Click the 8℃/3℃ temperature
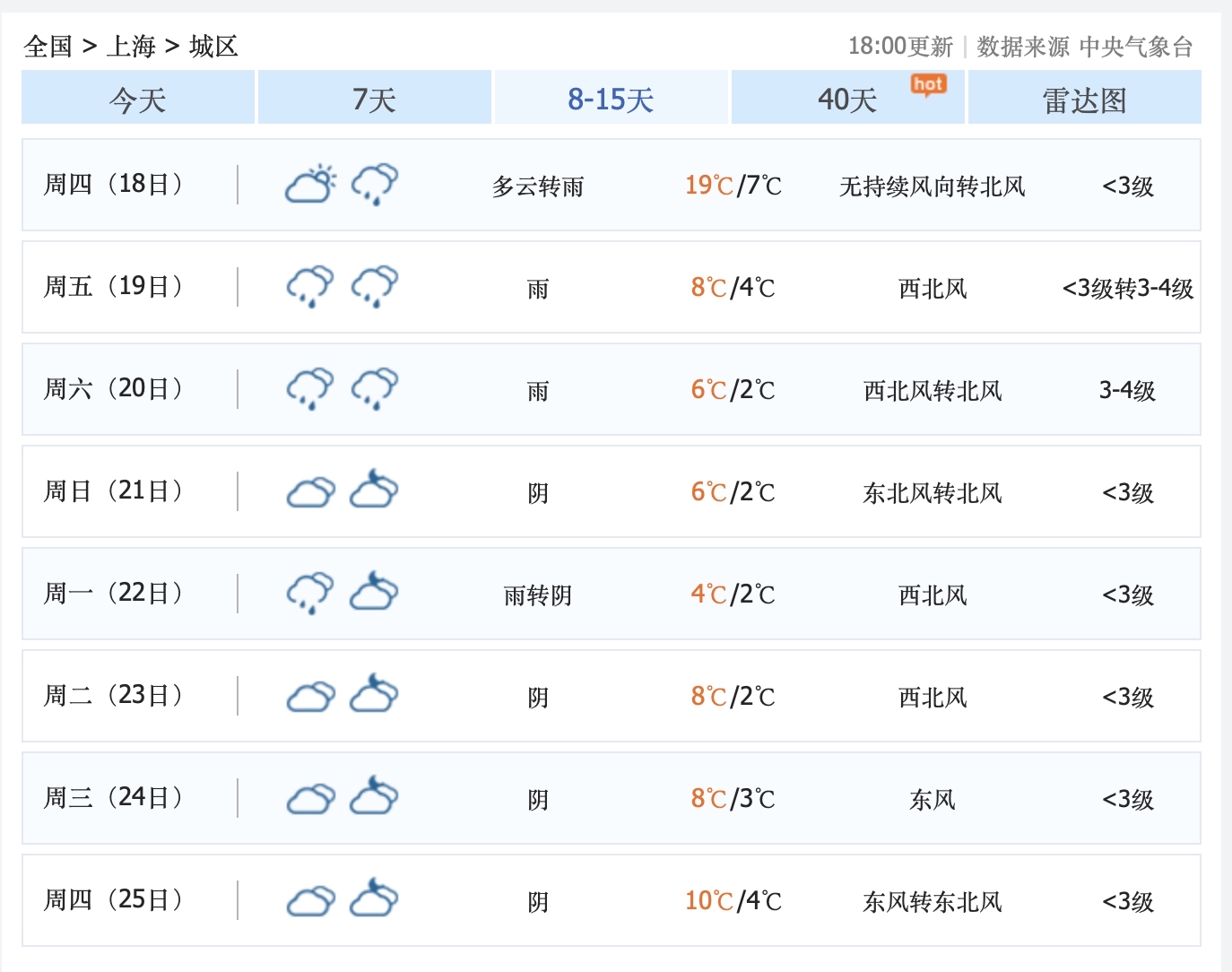Image resolution: width=1232 pixels, height=972 pixels. 733,799
